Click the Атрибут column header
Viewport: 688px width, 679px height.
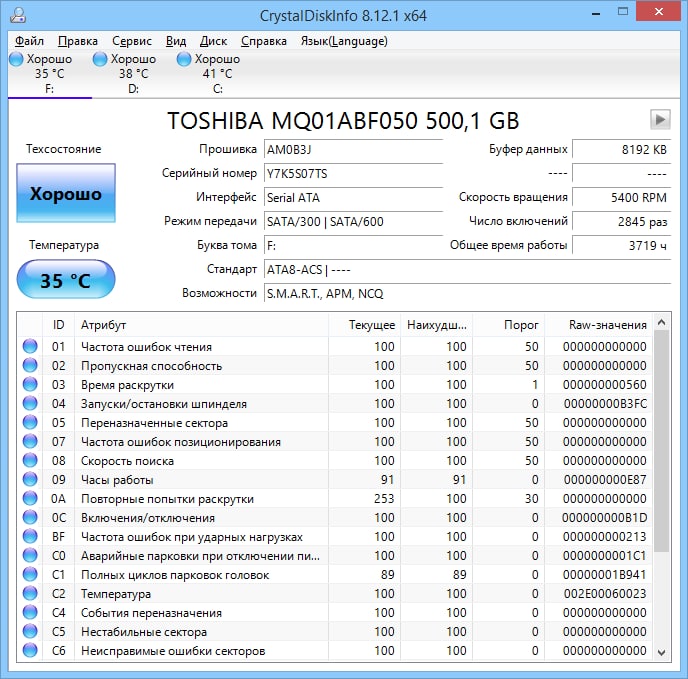(x=201, y=325)
